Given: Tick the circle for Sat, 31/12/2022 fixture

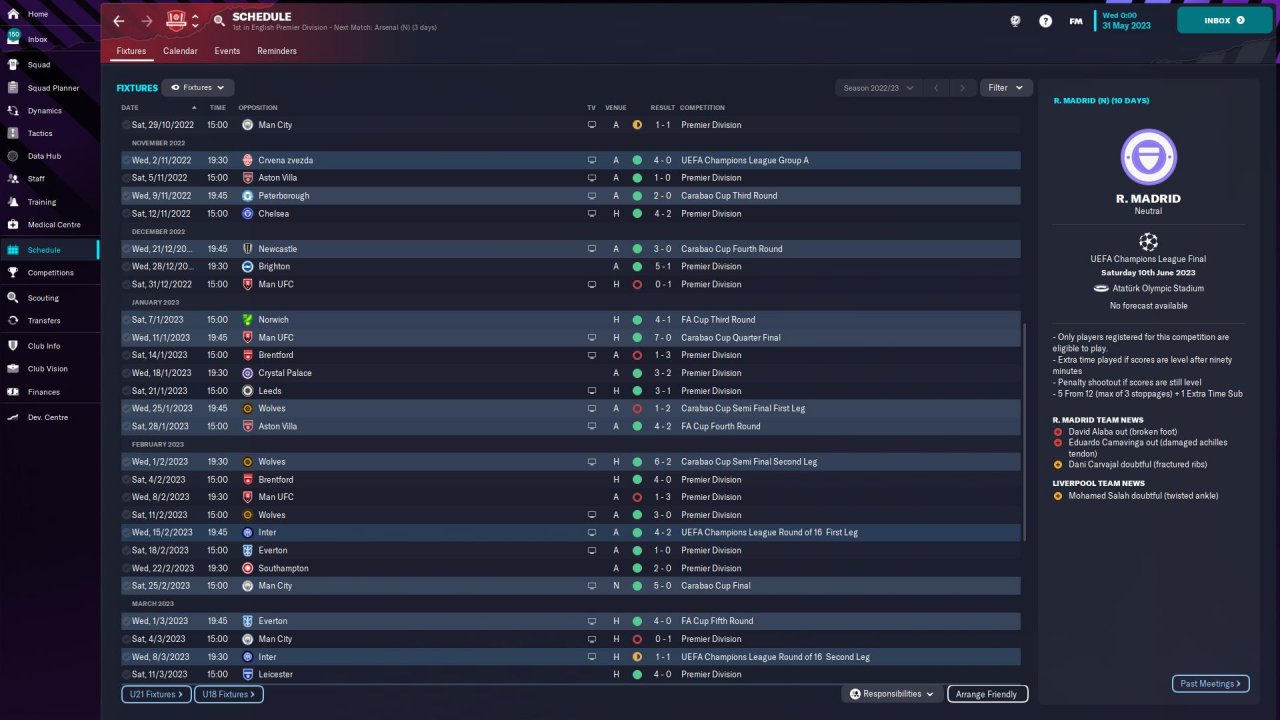Looking at the screenshot, I should [126, 285].
